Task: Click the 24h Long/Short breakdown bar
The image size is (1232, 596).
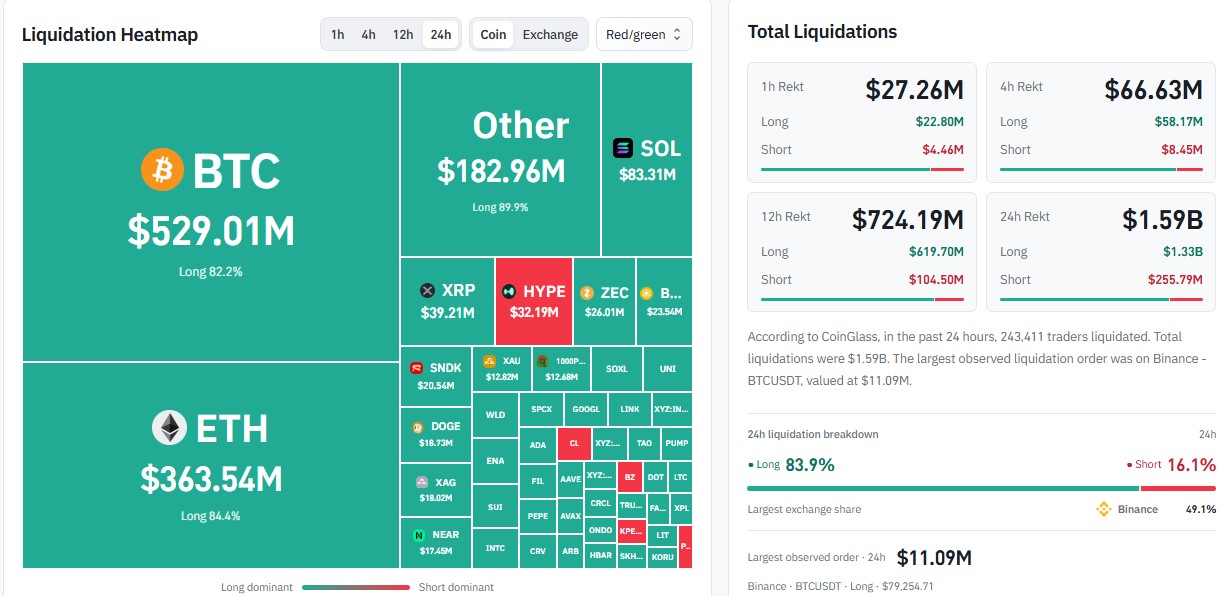Action: click(x=982, y=488)
